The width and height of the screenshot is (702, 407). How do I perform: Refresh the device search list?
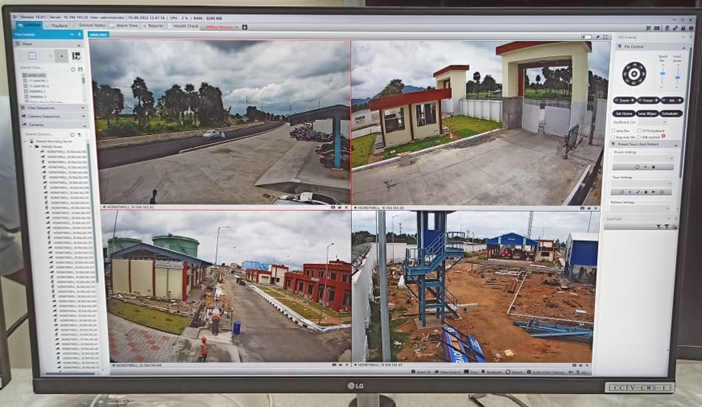pyautogui.click(x=72, y=134)
